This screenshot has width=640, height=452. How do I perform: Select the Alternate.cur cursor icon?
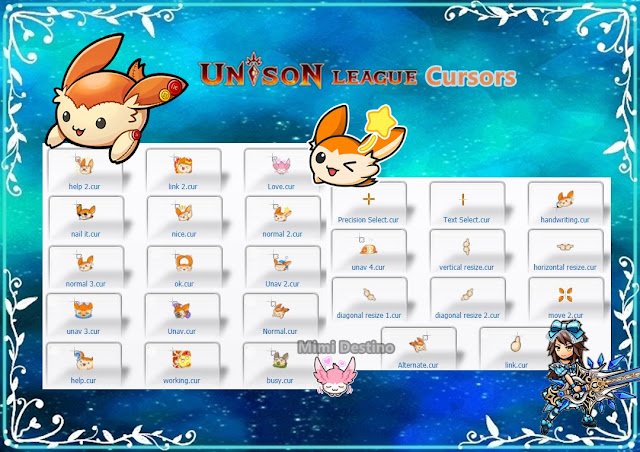pos(418,344)
